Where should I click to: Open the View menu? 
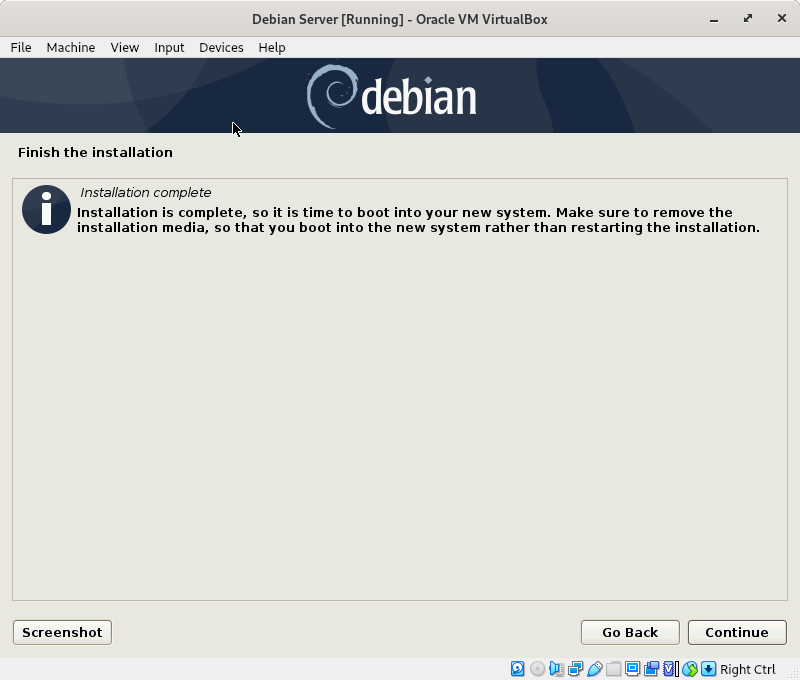pyautogui.click(x=125, y=47)
